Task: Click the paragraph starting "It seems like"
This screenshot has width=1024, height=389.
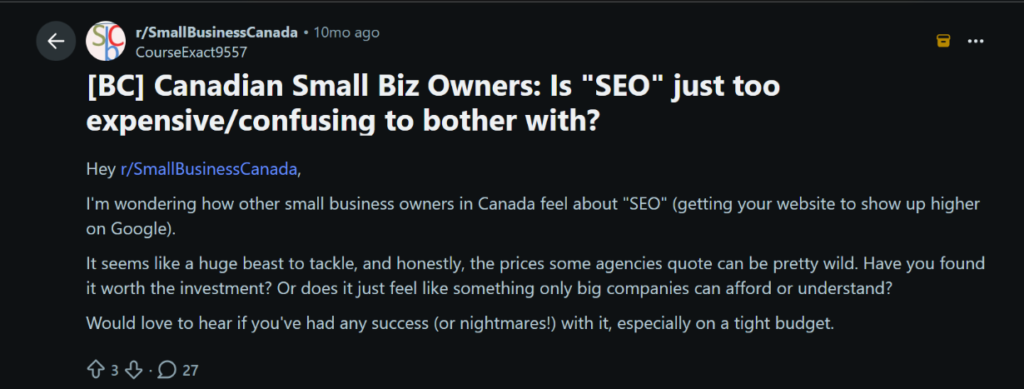Action: point(535,277)
